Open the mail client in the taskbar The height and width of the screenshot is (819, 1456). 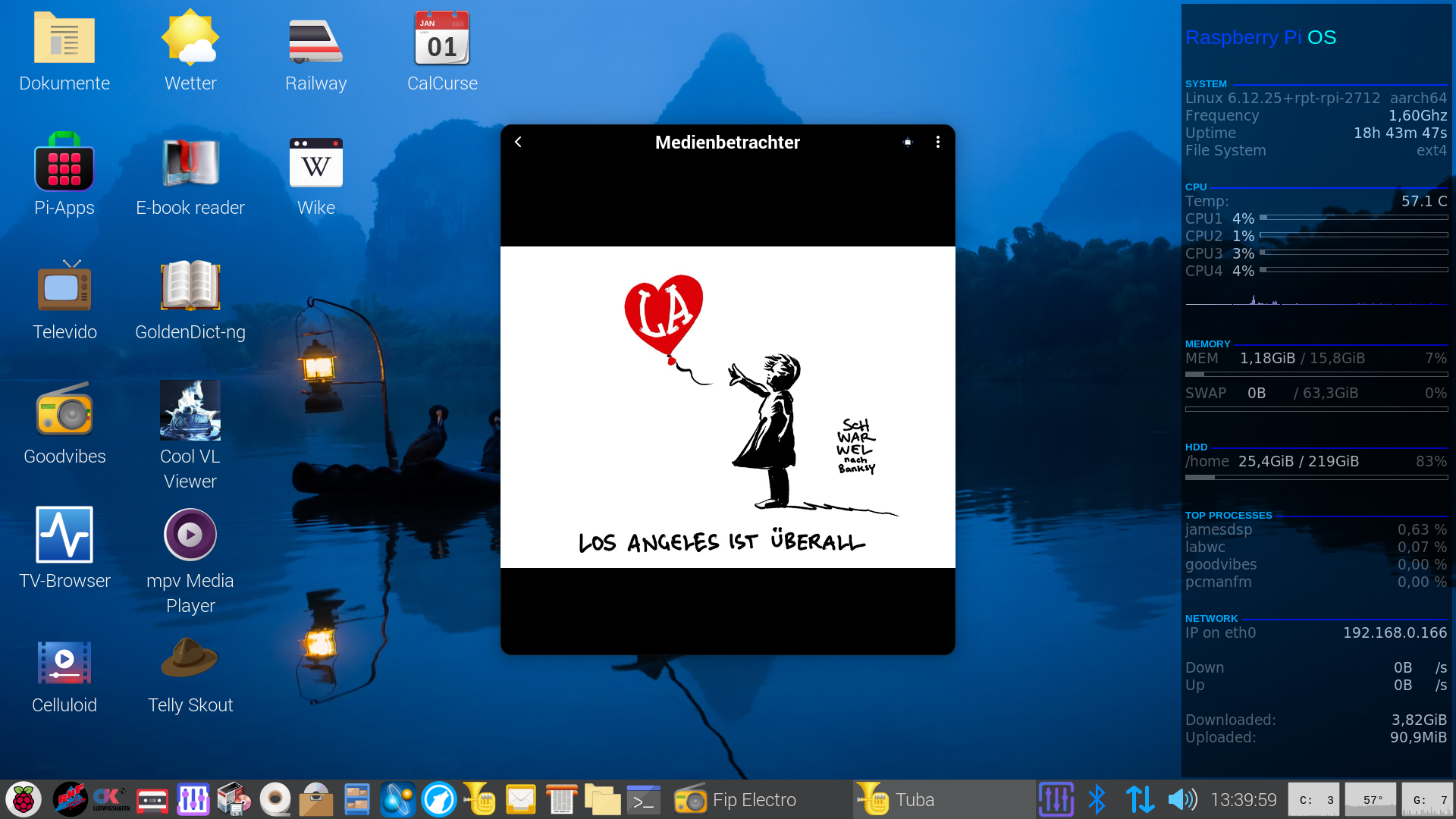(520, 800)
